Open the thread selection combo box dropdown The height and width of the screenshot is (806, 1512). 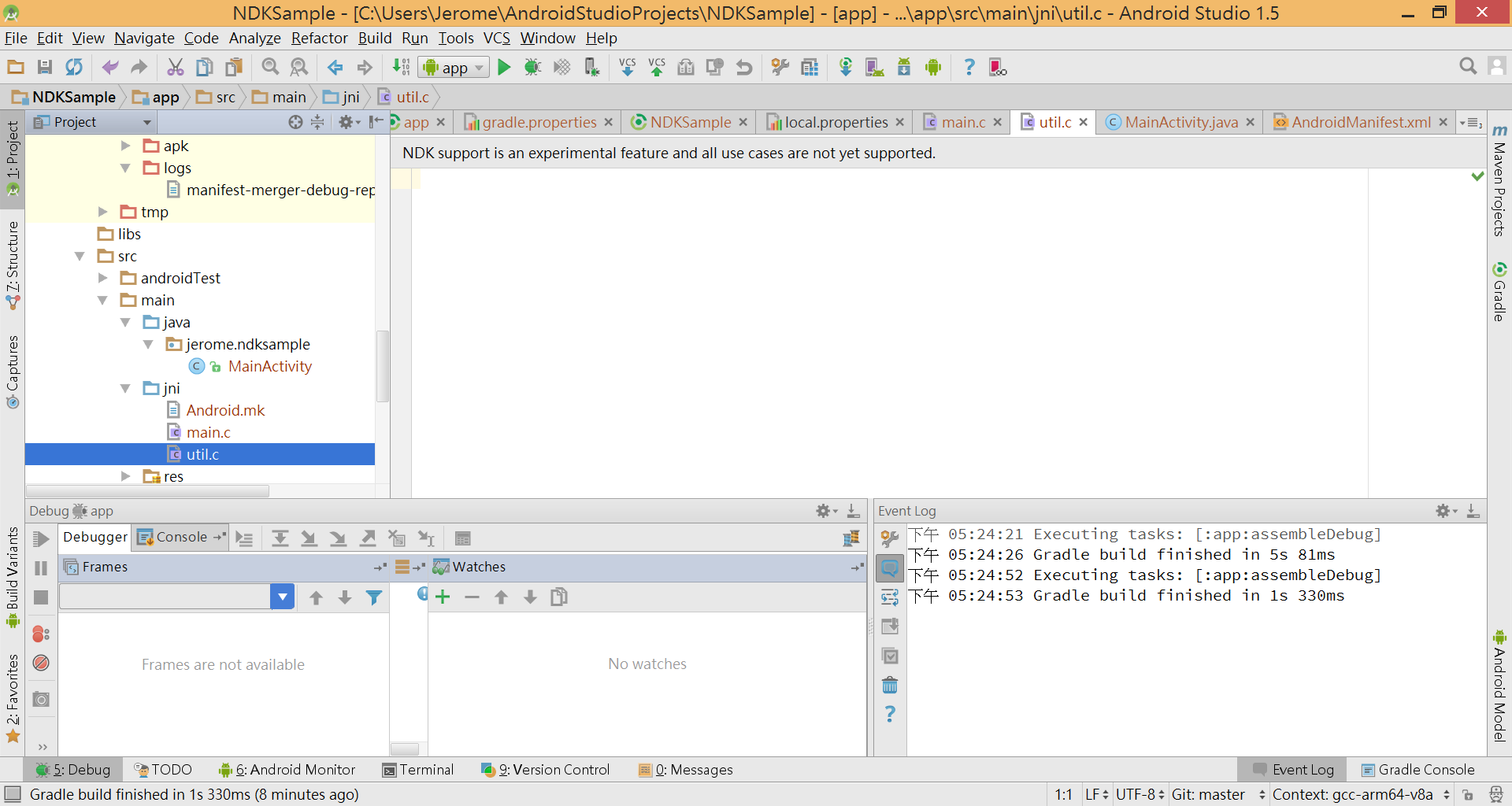tap(282, 597)
